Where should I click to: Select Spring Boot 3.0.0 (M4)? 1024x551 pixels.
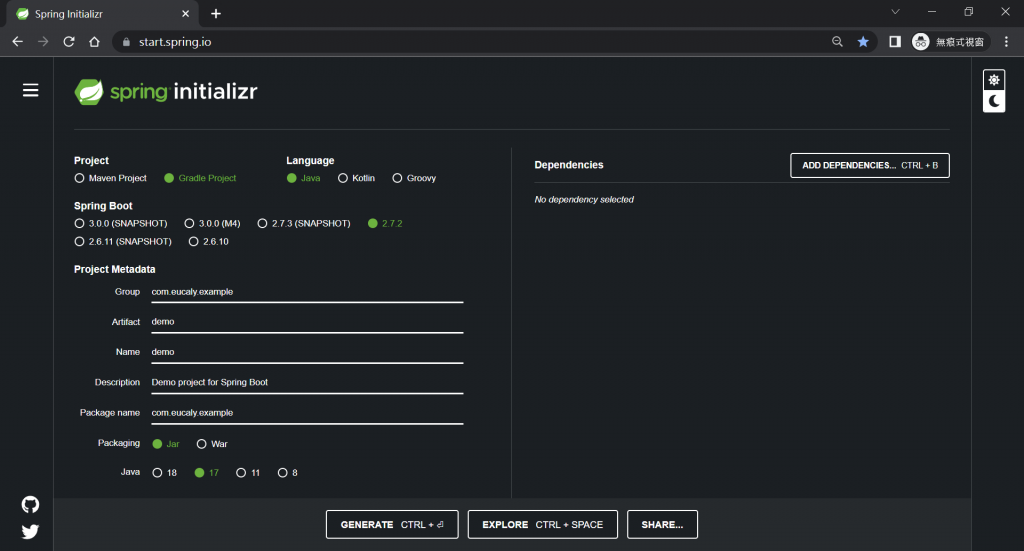[212, 223]
